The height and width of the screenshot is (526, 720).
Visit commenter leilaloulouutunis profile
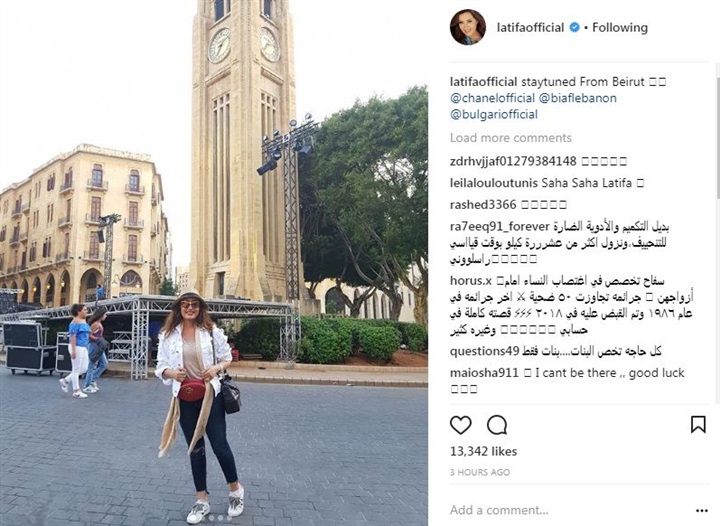pos(494,183)
